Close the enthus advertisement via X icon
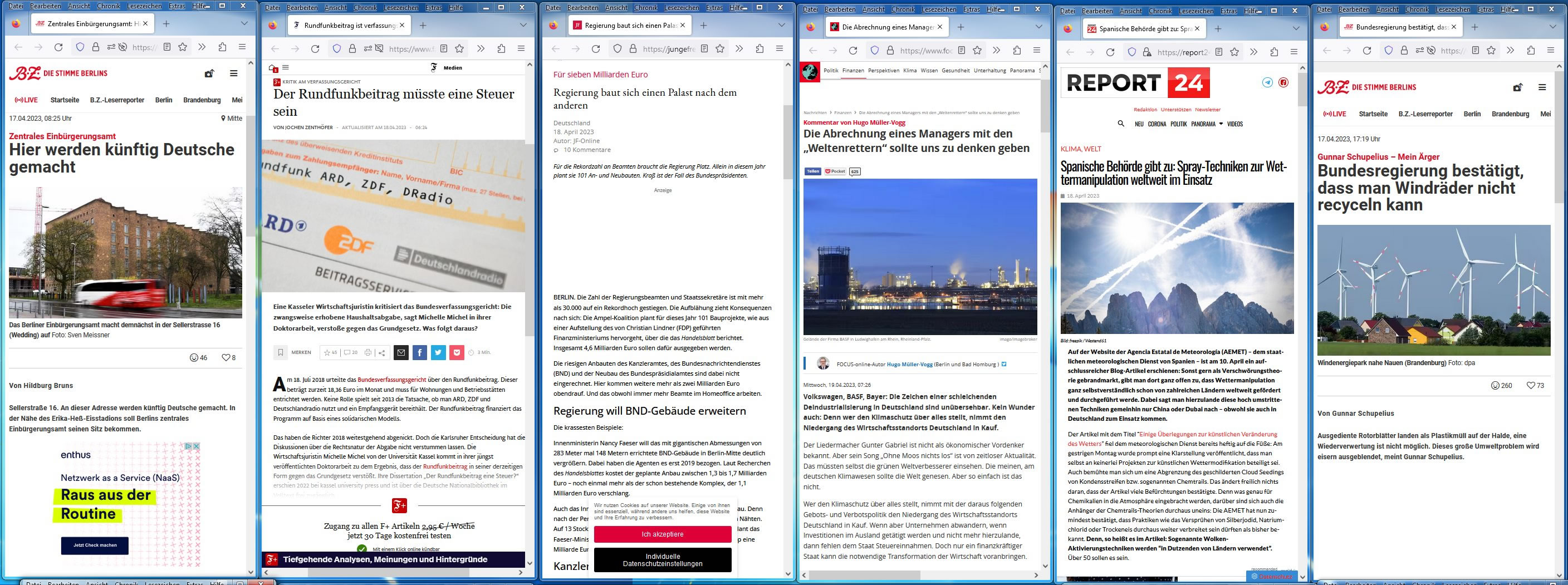 click(x=197, y=446)
